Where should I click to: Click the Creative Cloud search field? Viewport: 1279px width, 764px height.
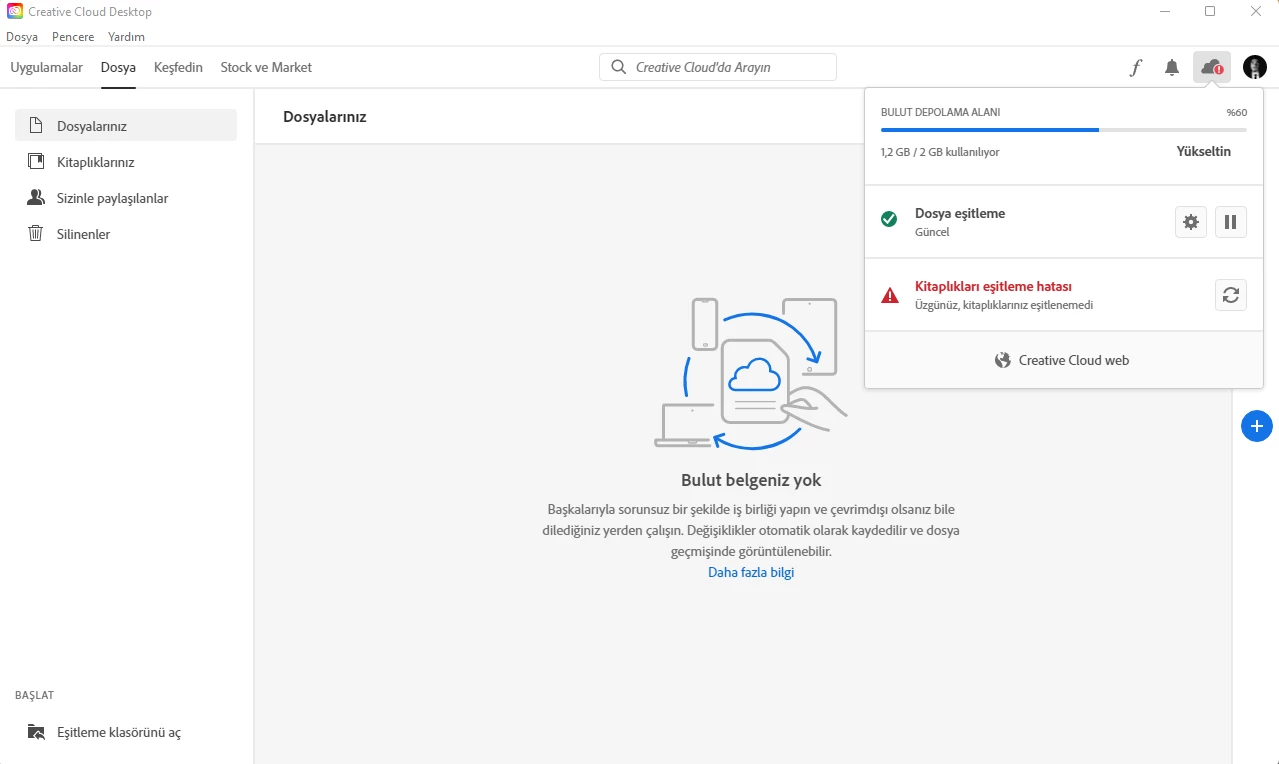pos(718,67)
